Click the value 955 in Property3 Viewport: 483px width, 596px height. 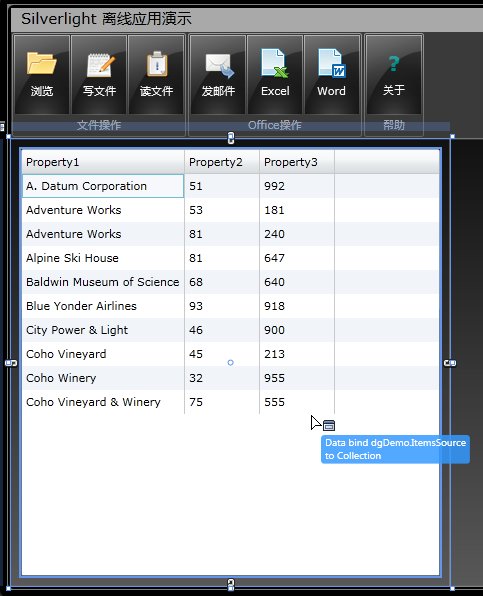(x=274, y=378)
